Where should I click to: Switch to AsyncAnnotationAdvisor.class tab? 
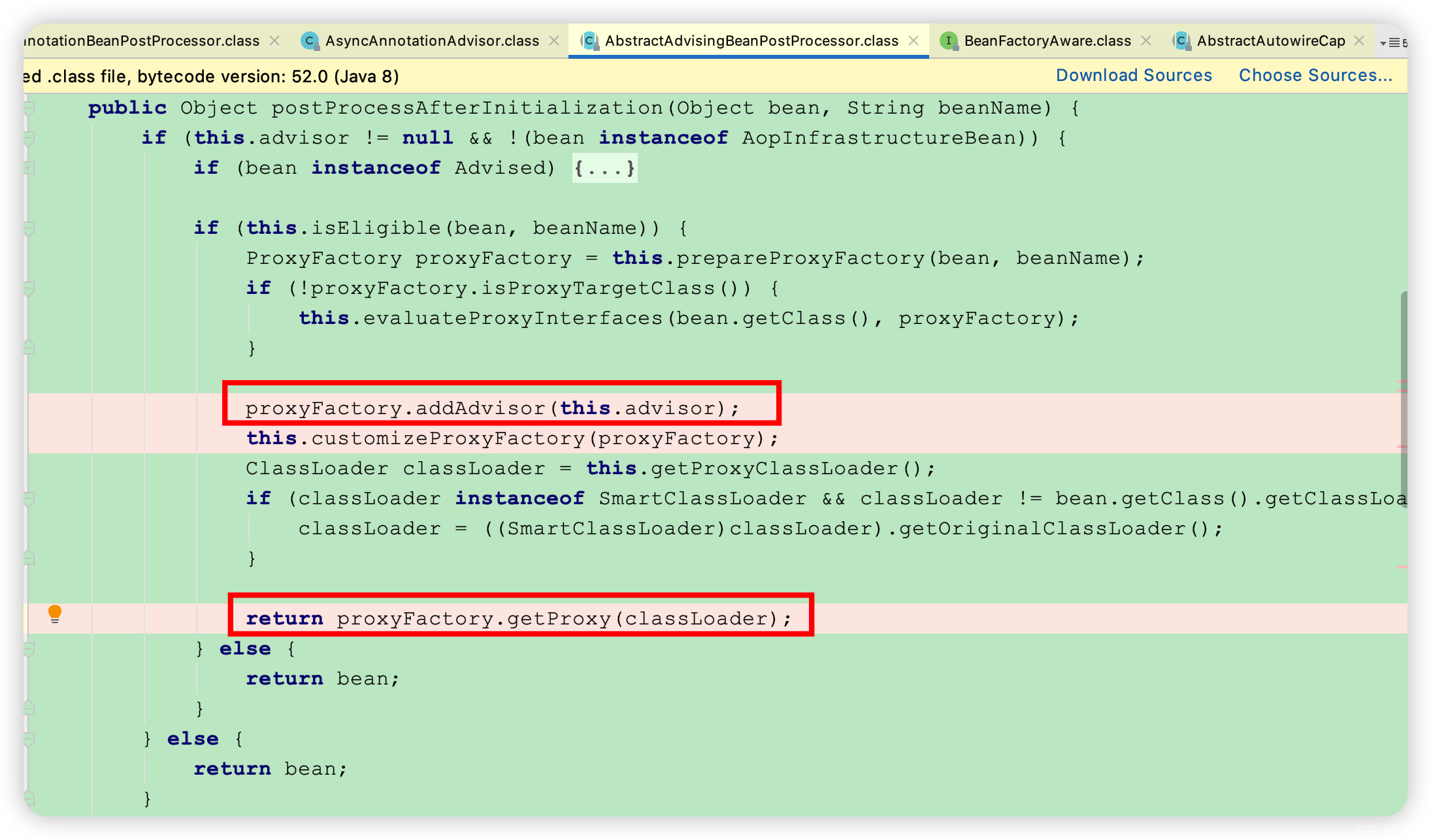tap(432, 41)
